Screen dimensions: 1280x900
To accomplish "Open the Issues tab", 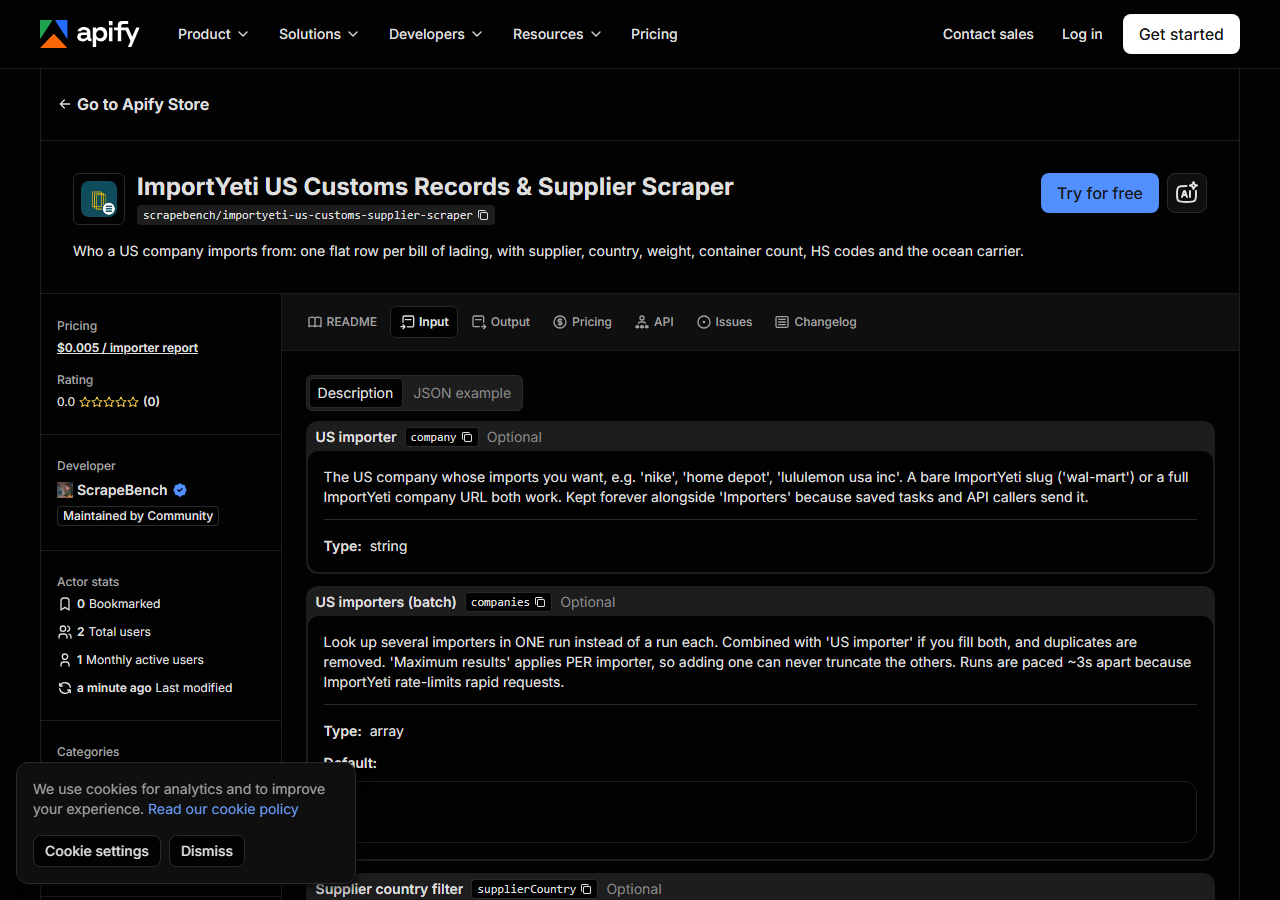I will [724, 322].
